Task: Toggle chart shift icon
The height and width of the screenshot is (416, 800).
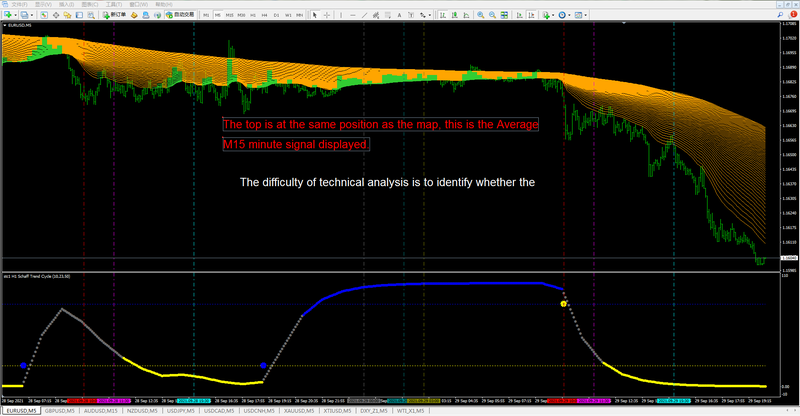Action: pos(531,15)
